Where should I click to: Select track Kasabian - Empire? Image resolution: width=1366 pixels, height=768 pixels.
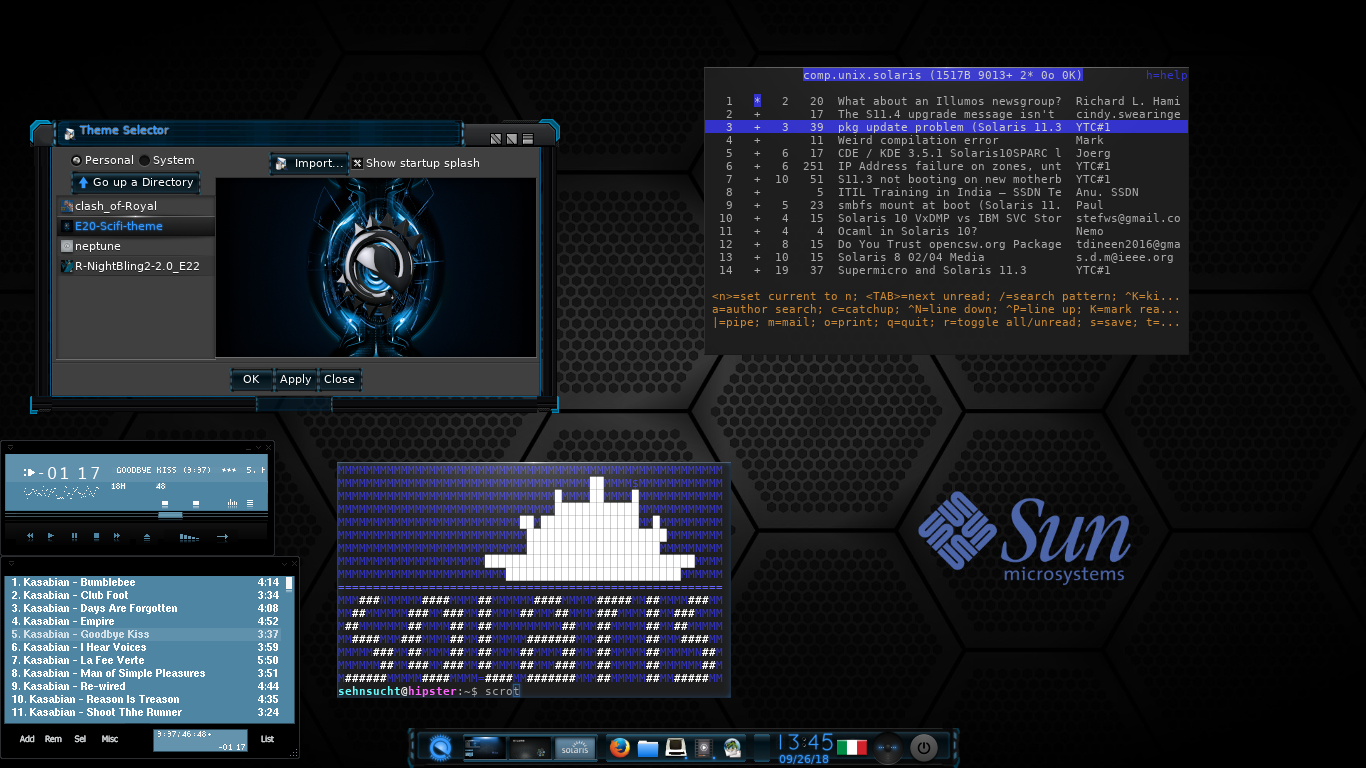[x=145, y=621]
